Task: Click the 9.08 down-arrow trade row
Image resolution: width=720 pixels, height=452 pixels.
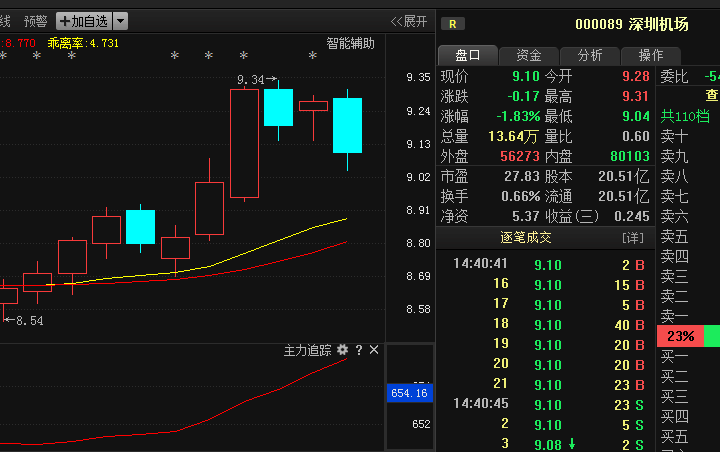Action: tap(546, 444)
